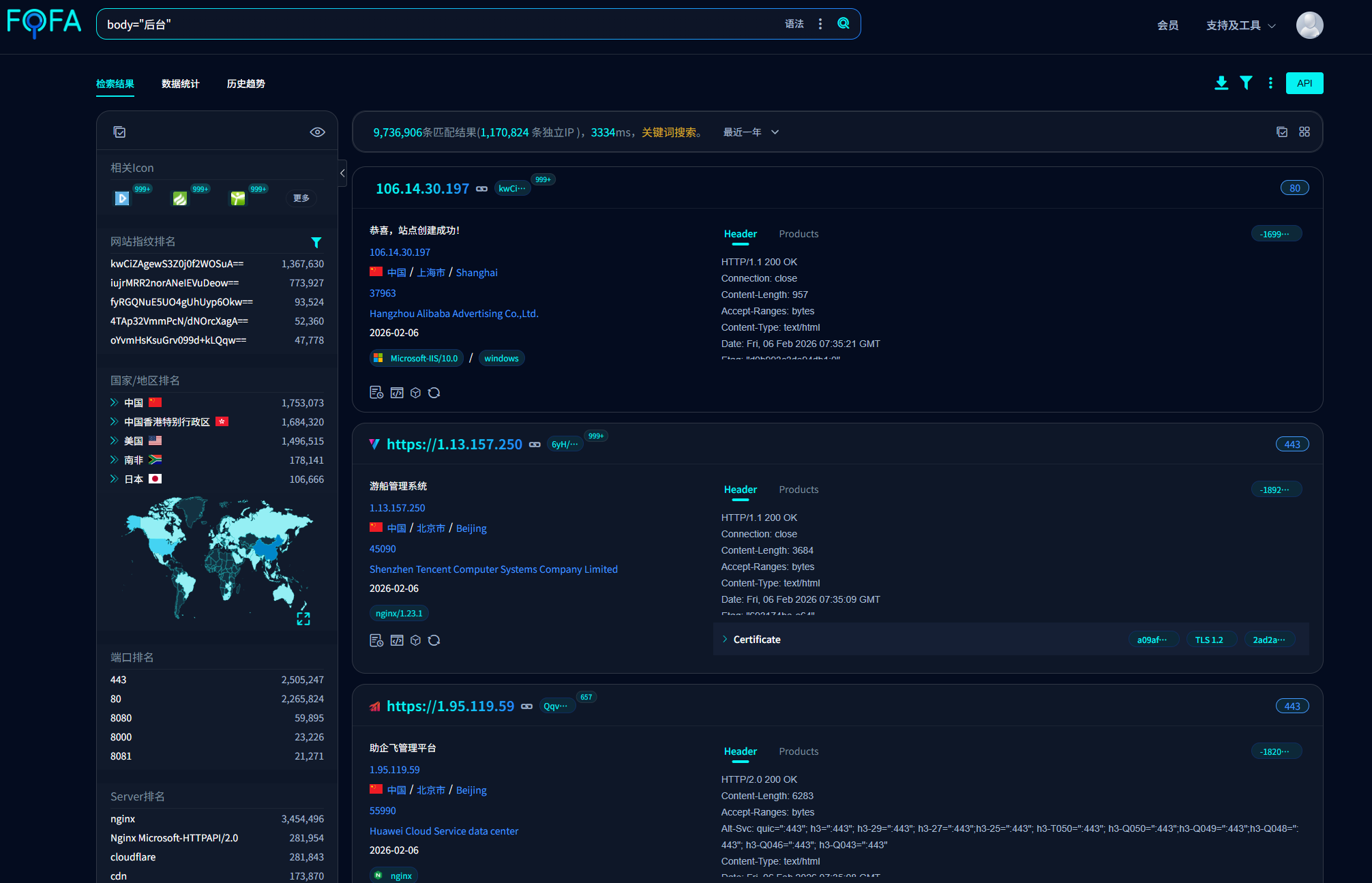Viewport: 1372px width, 883px height.
Task: Expand the world map to fullscreen
Action: pyautogui.click(x=303, y=618)
